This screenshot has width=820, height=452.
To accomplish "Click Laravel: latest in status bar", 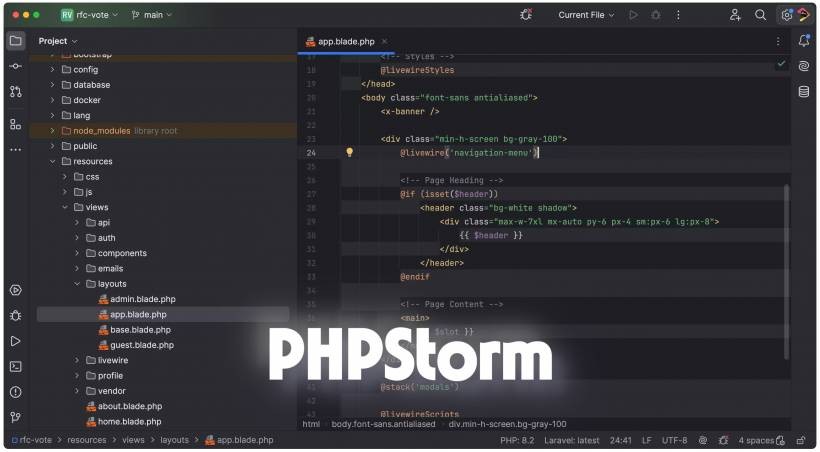I will [x=572, y=440].
